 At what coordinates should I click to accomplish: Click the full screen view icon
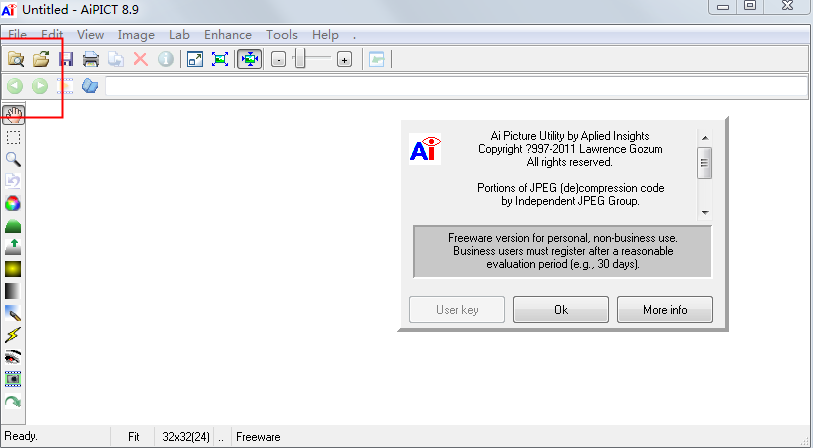(220, 59)
